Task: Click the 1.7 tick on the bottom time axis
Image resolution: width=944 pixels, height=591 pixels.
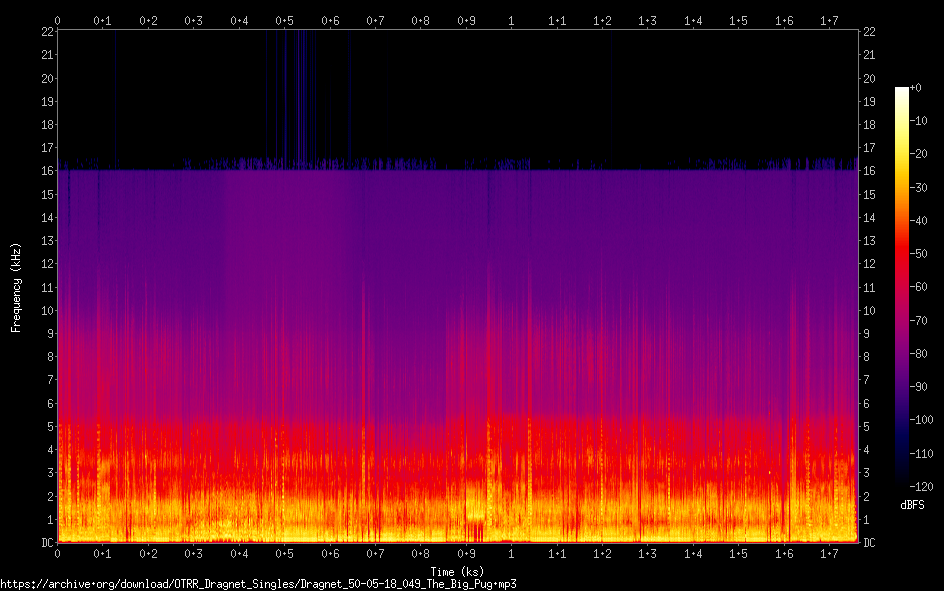Action: (x=830, y=553)
